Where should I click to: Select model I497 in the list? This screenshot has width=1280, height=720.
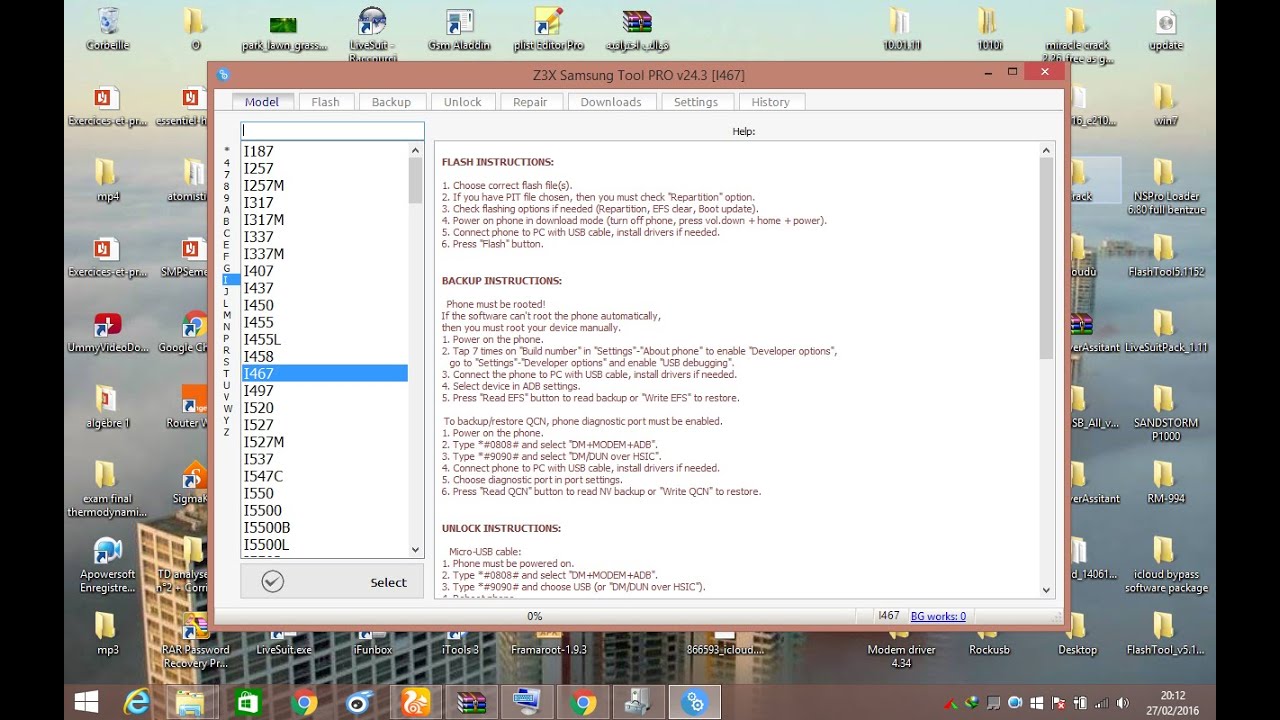(324, 391)
